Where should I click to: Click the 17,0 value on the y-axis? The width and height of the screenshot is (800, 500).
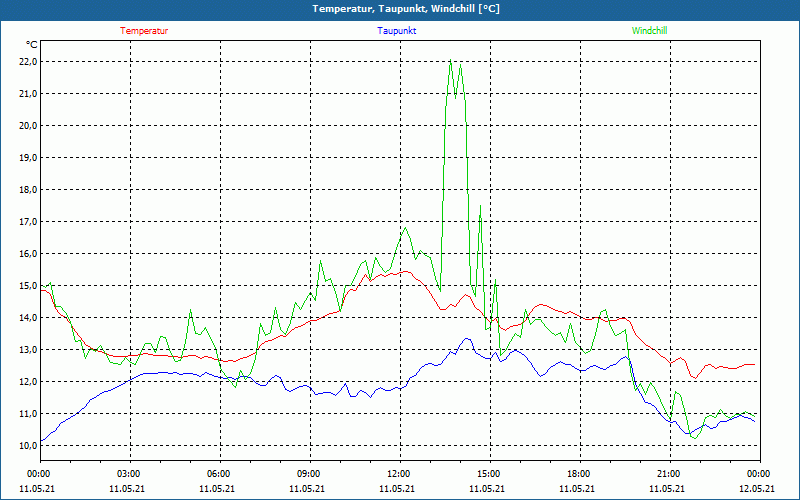(x=28, y=222)
